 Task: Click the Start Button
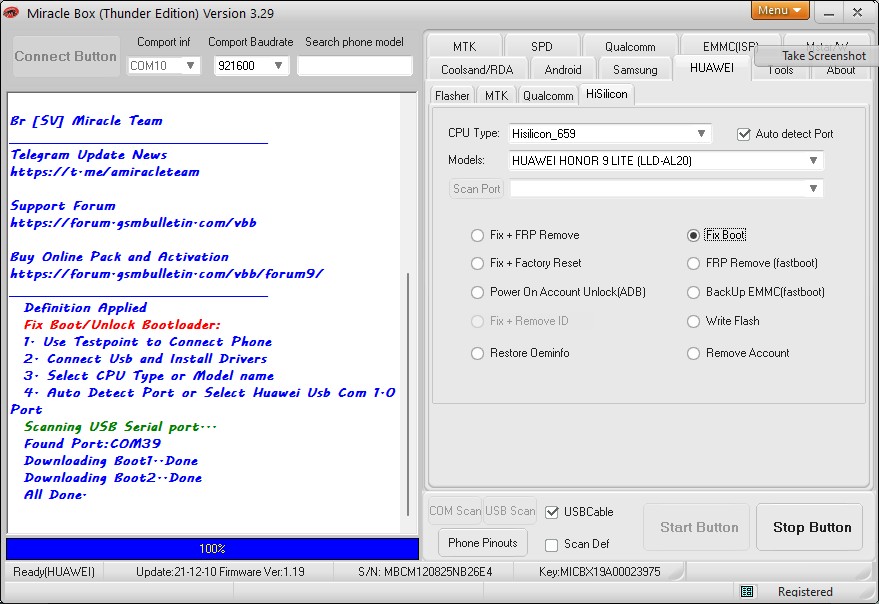coord(698,527)
